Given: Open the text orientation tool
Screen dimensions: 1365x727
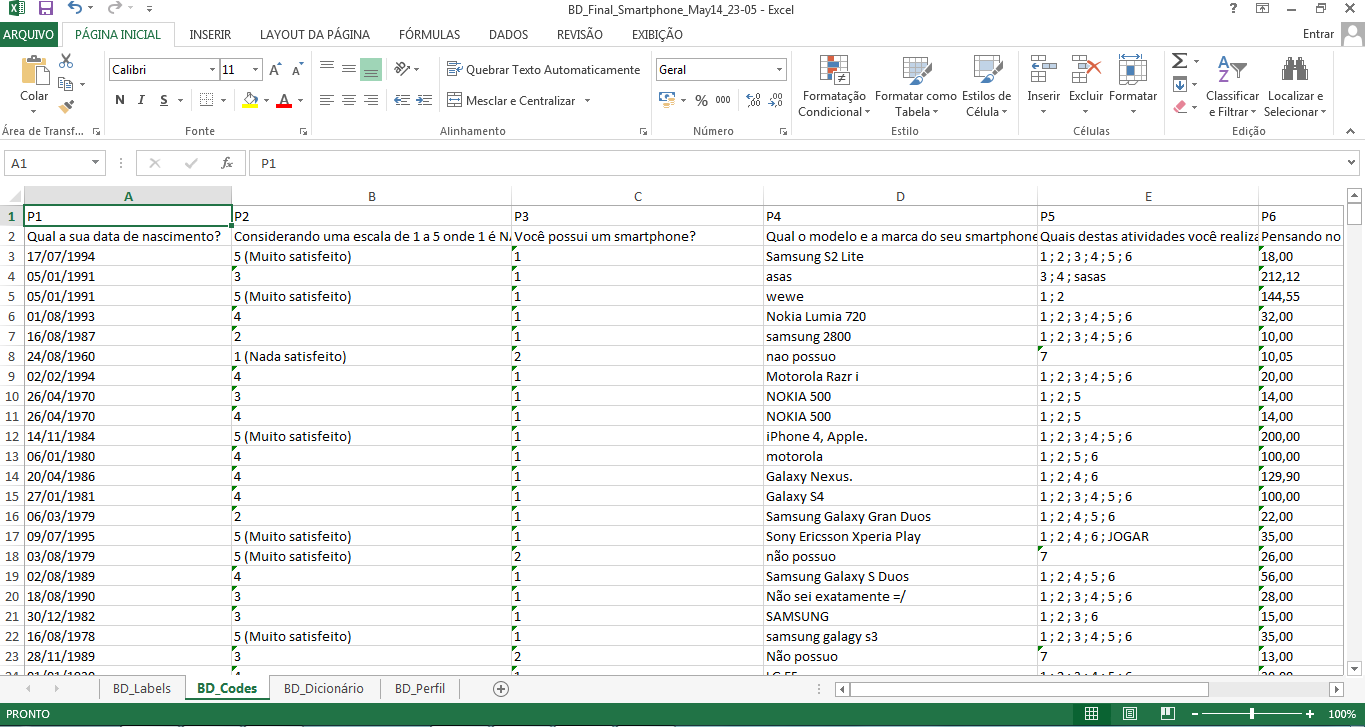Looking at the screenshot, I should point(402,69).
